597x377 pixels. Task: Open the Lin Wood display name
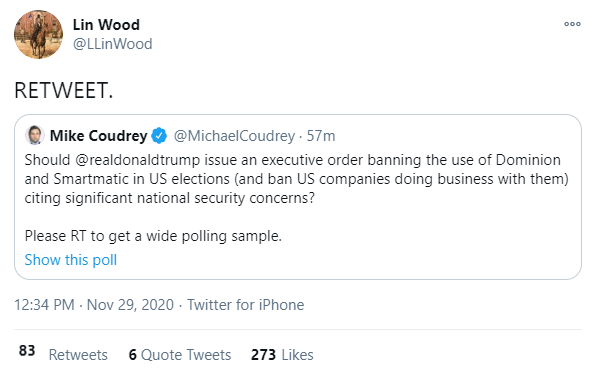[106, 25]
